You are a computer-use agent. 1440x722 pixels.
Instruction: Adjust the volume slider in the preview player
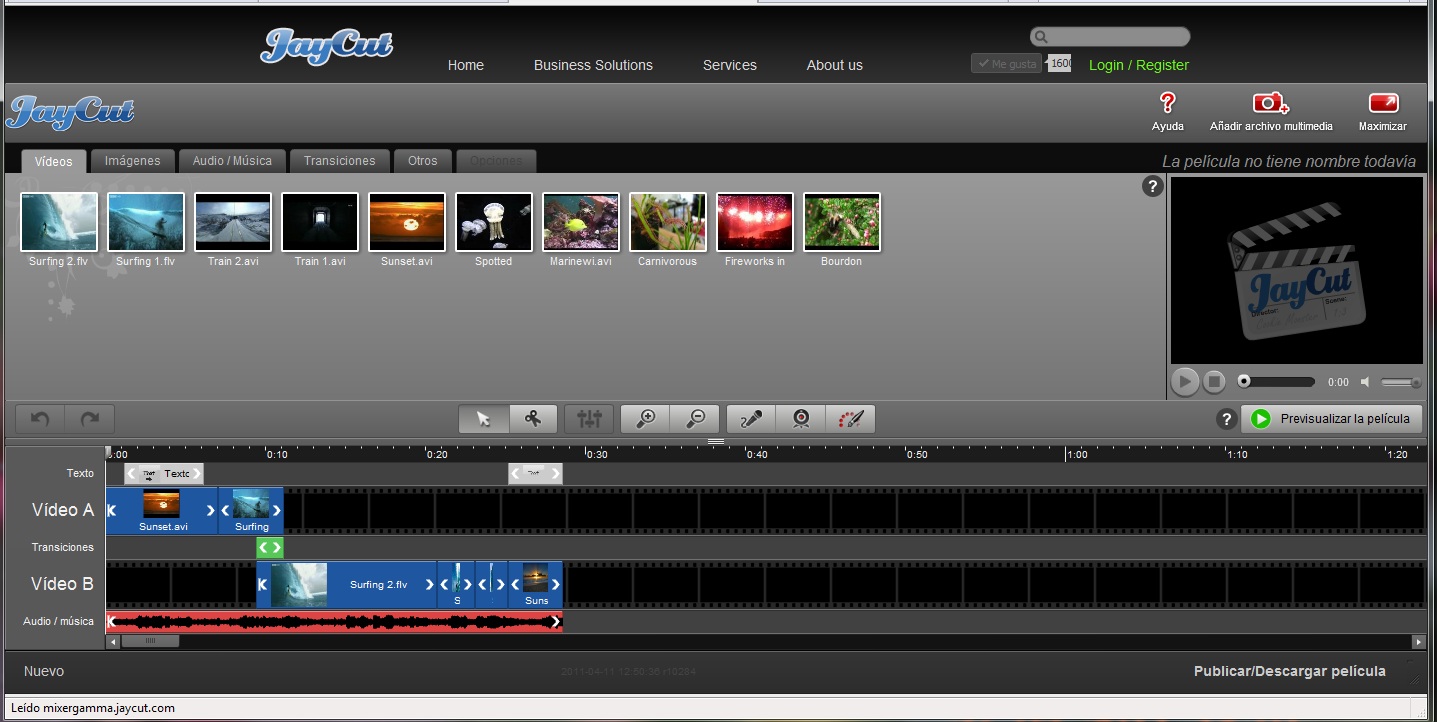1399,381
